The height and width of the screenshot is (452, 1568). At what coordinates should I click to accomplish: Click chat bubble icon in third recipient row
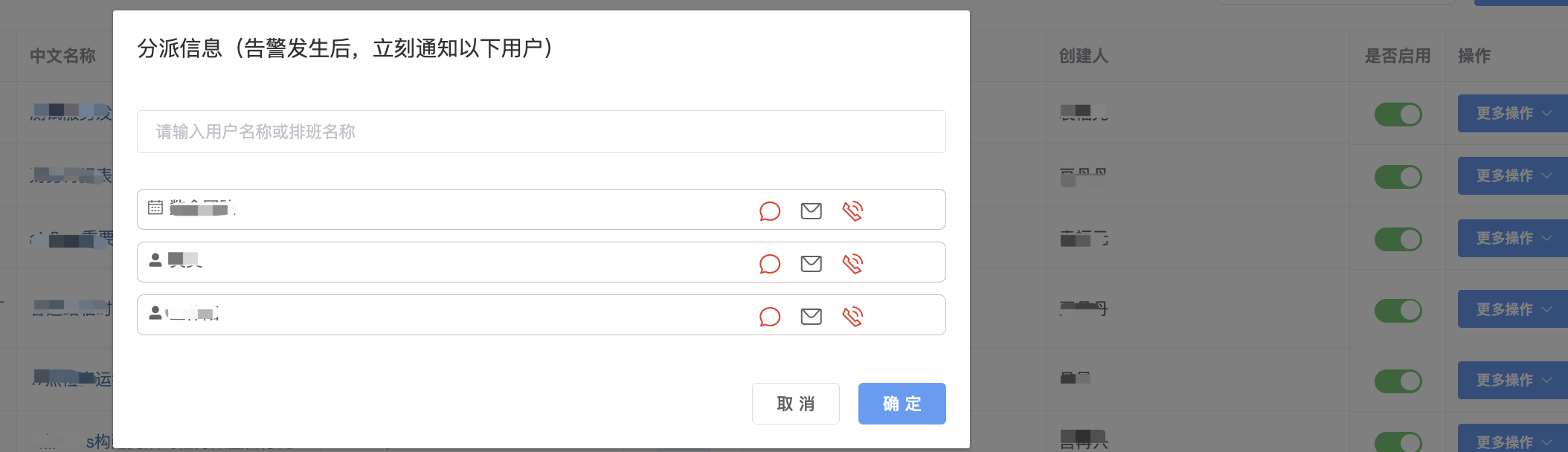pyautogui.click(x=770, y=317)
